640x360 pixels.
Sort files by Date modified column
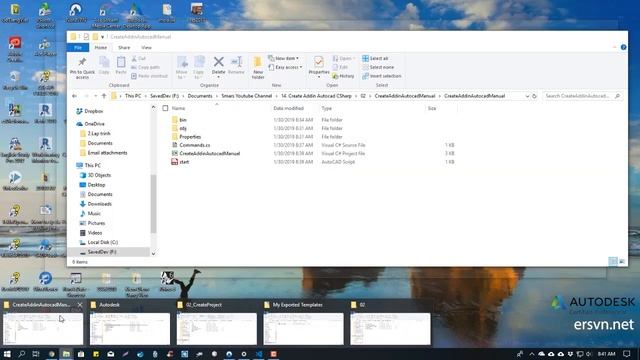click(289, 108)
